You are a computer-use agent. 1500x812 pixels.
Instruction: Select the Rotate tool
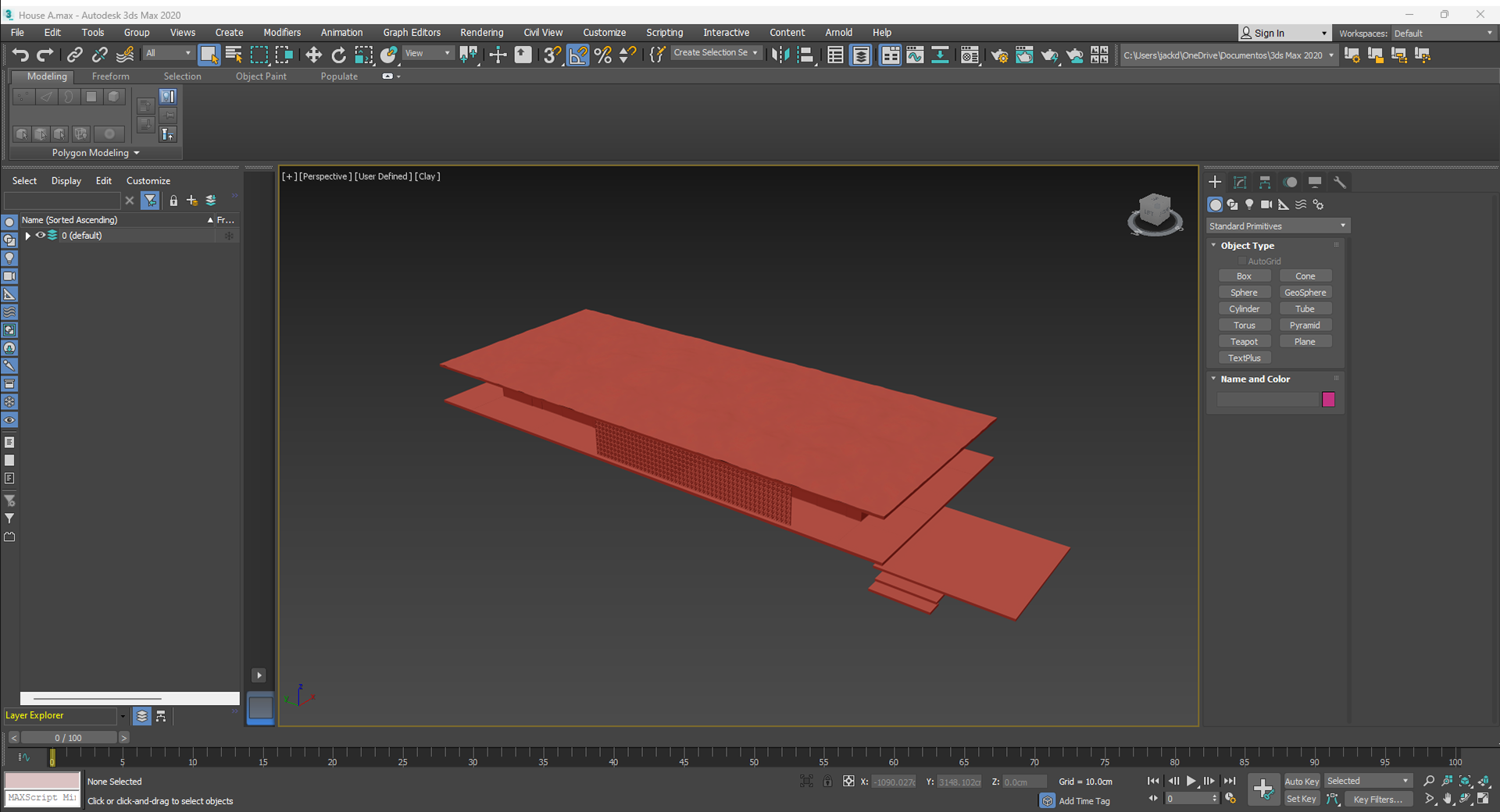coord(338,55)
